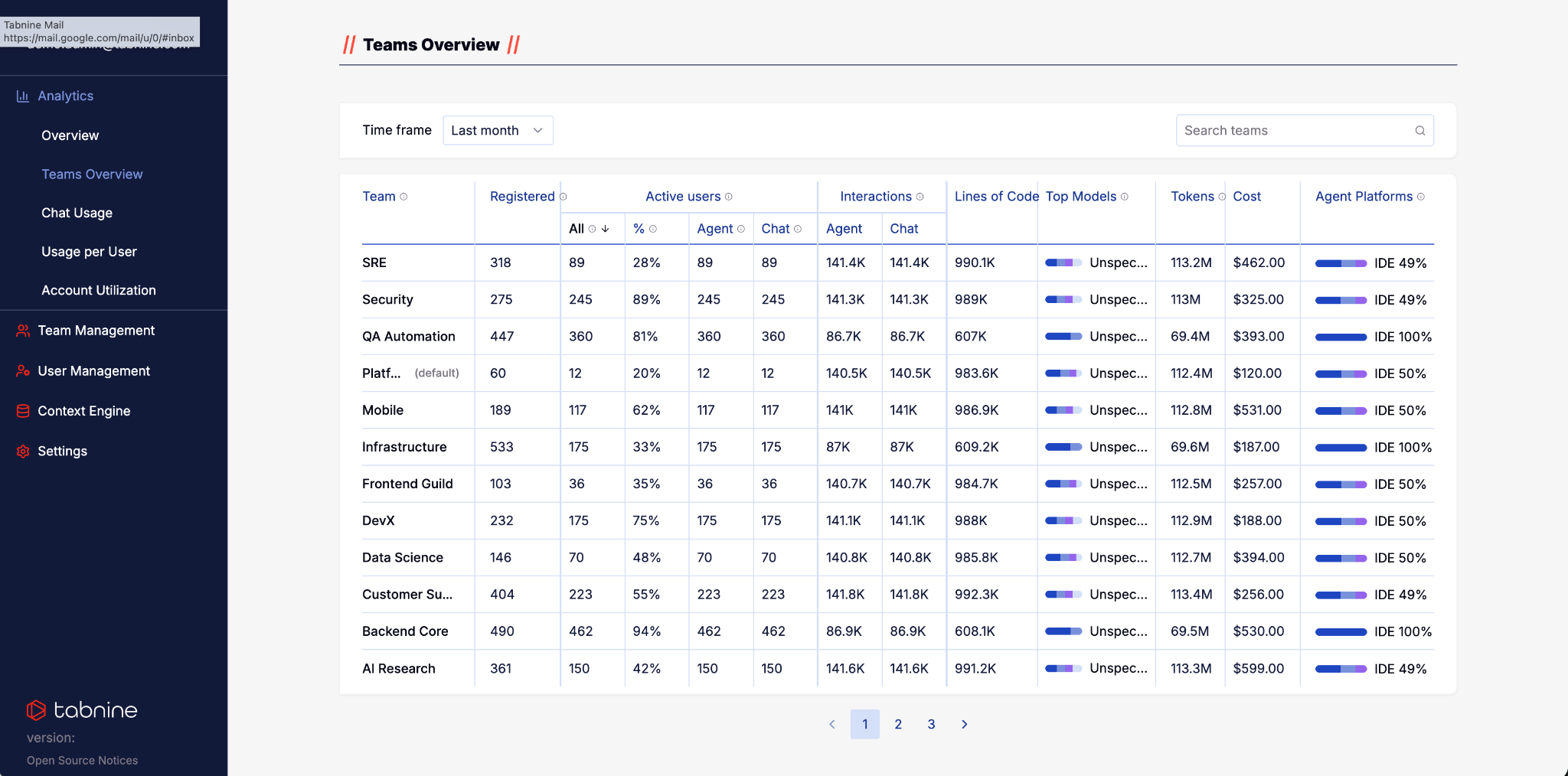
Task: Click the User Management icon
Action: coord(23,371)
